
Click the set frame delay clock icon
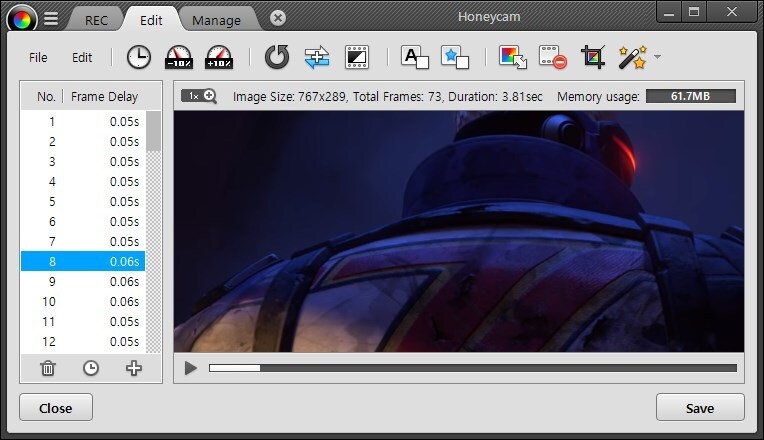point(138,58)
